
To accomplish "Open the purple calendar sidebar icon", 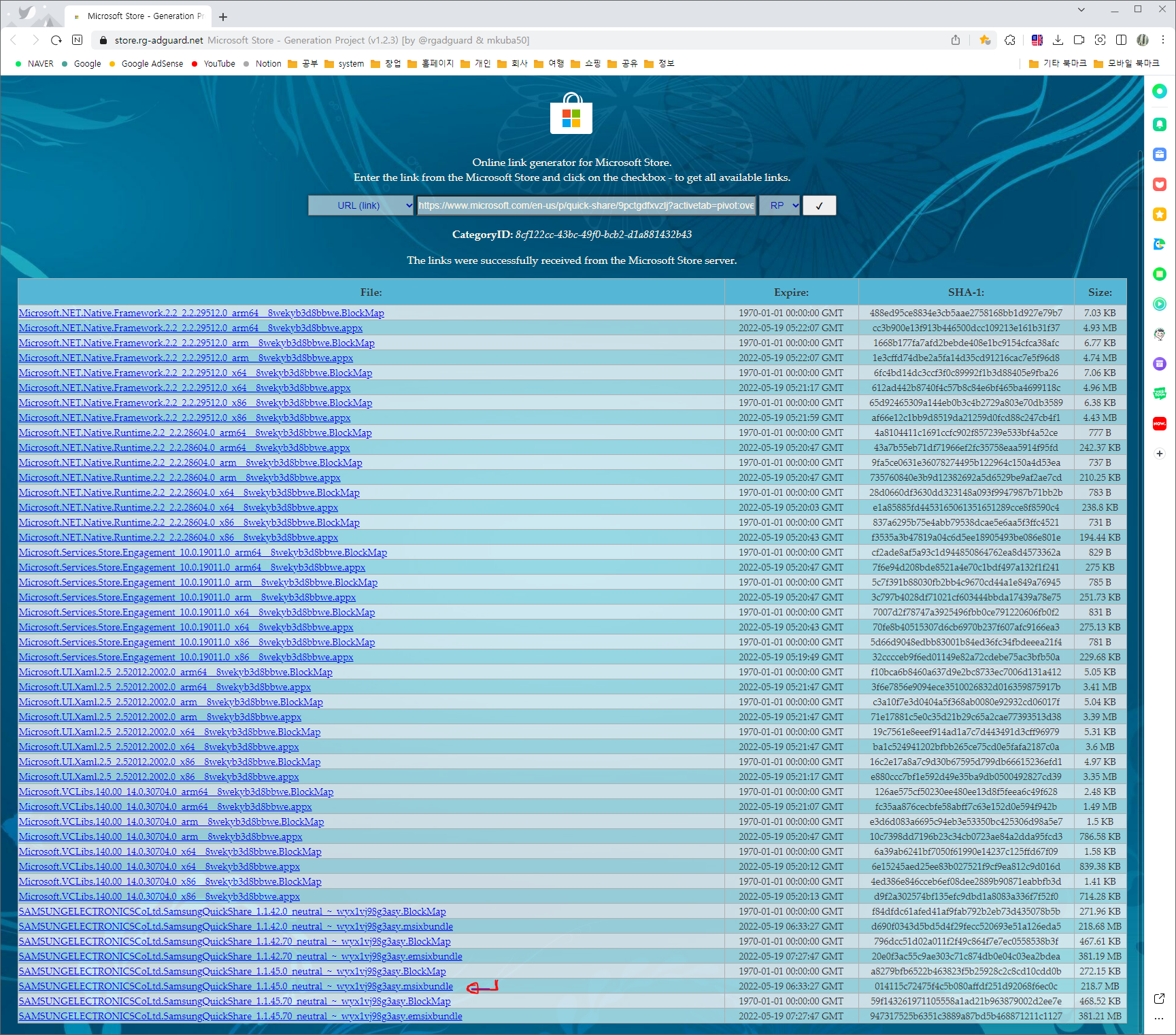I will click(1160, 364).
